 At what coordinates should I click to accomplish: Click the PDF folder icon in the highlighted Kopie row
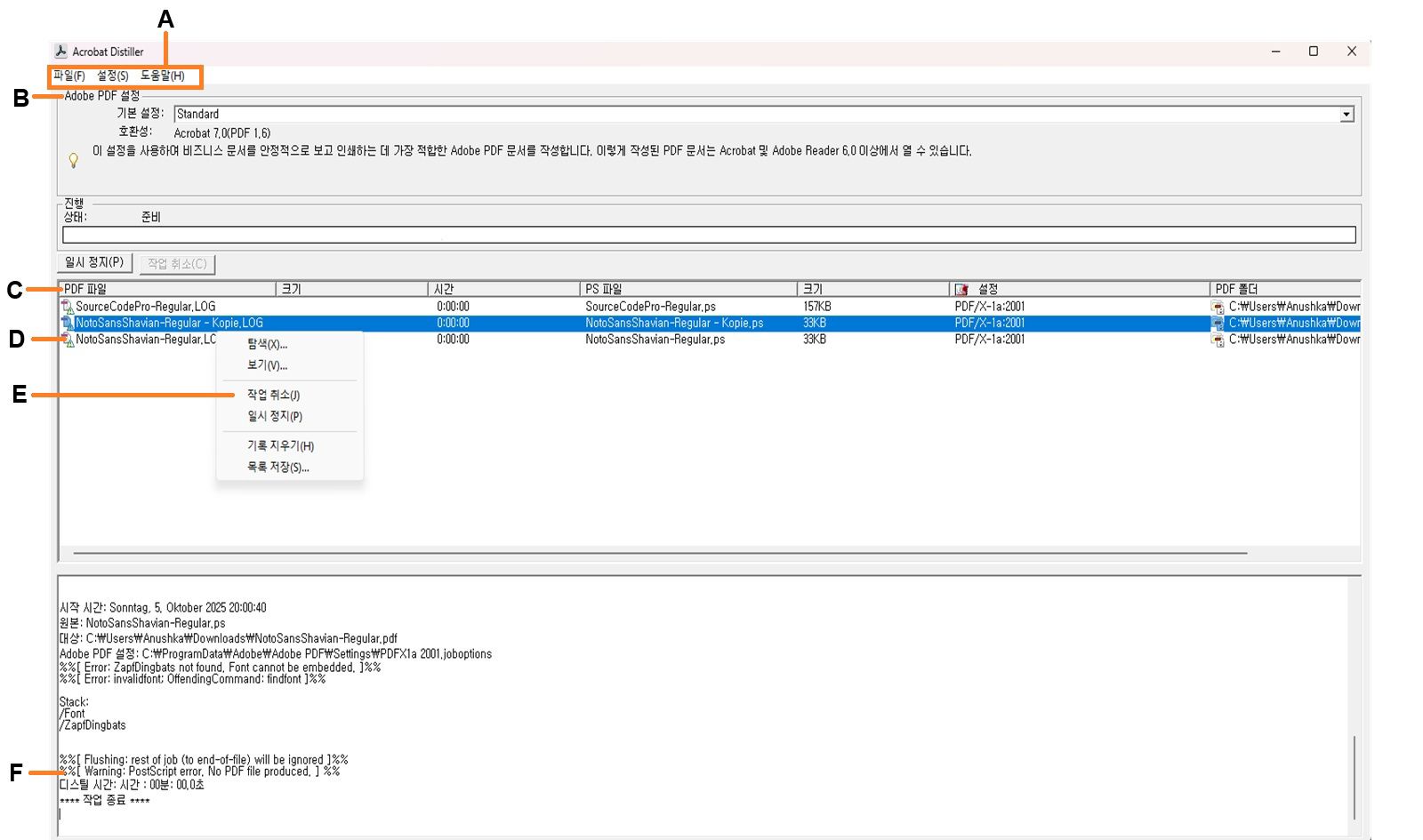point(1218,324)
